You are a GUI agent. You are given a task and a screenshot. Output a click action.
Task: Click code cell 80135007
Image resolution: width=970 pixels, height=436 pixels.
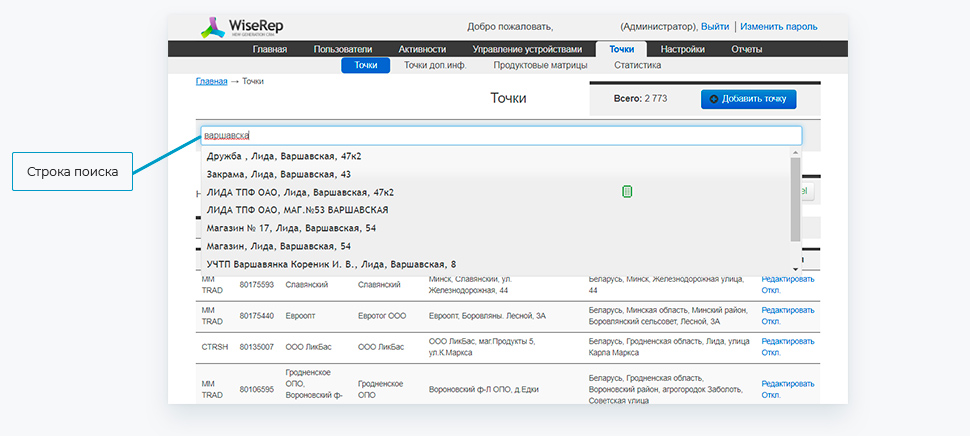click(257, 347)
